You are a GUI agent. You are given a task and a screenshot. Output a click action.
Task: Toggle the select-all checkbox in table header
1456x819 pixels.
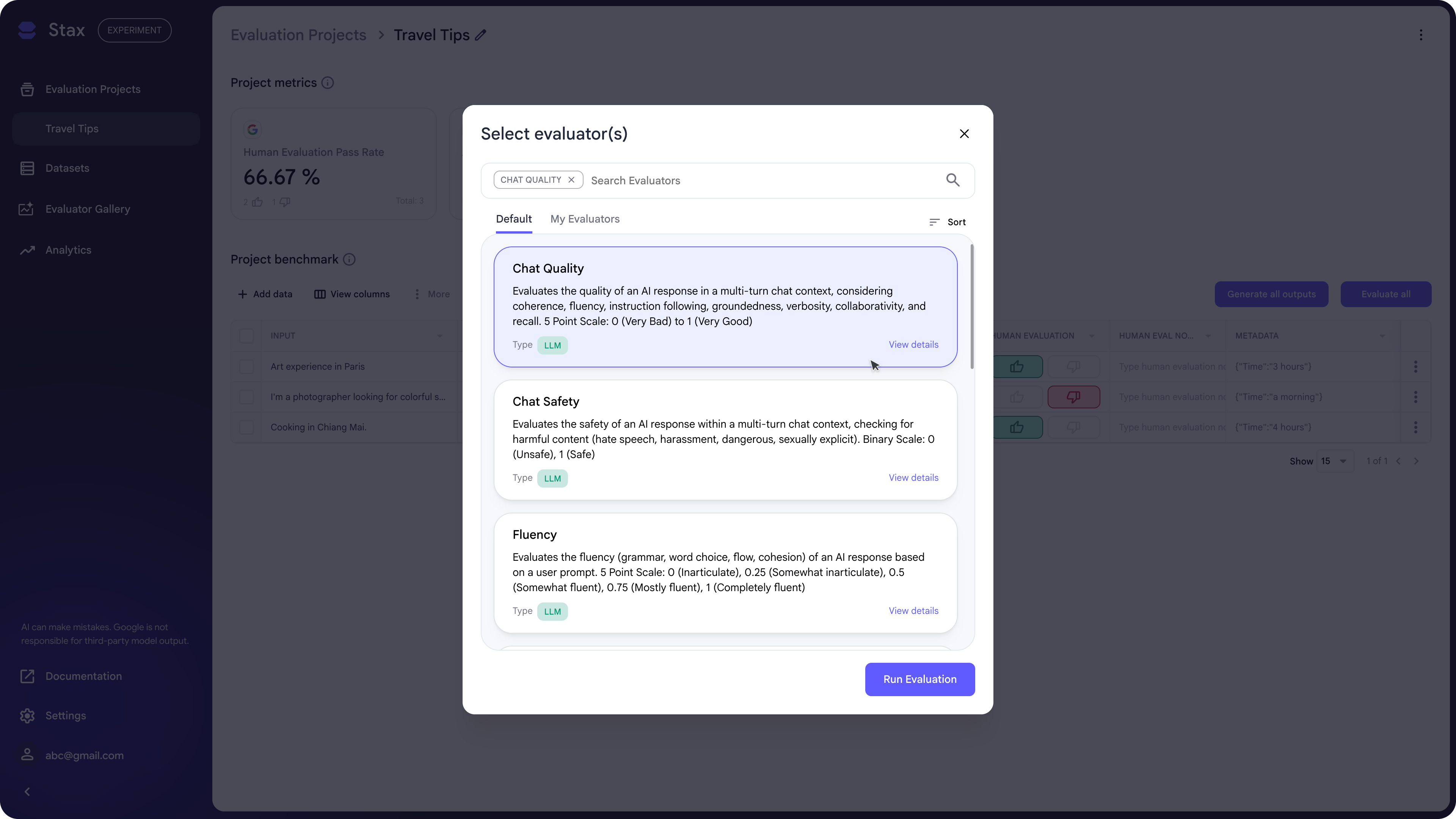point(246,336)
